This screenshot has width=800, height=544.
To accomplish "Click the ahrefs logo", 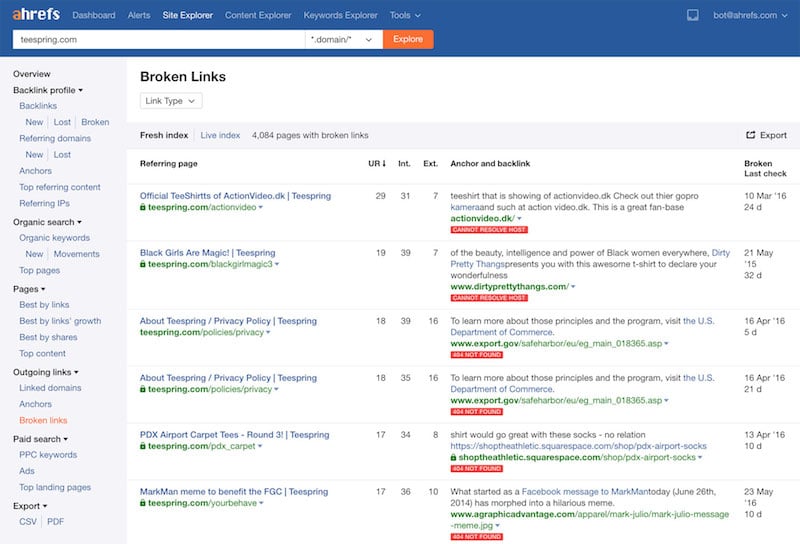I will [x=36, y=14].
